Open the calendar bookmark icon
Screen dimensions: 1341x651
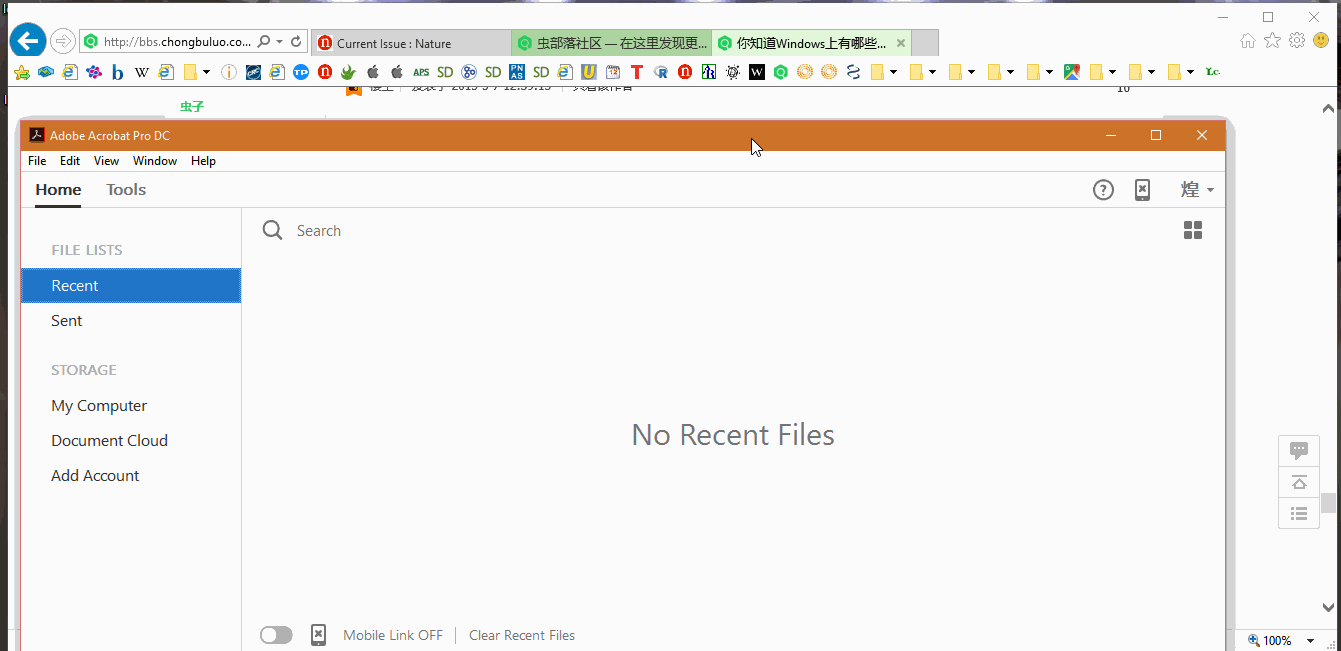tap(613, 72)
